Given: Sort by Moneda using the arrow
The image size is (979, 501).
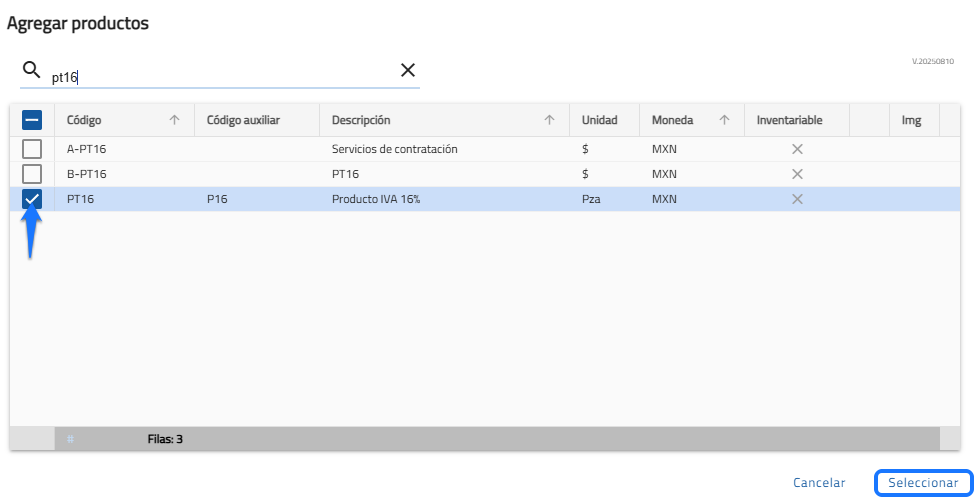Looking at the screenshot, I should click(x=724, y=120).
